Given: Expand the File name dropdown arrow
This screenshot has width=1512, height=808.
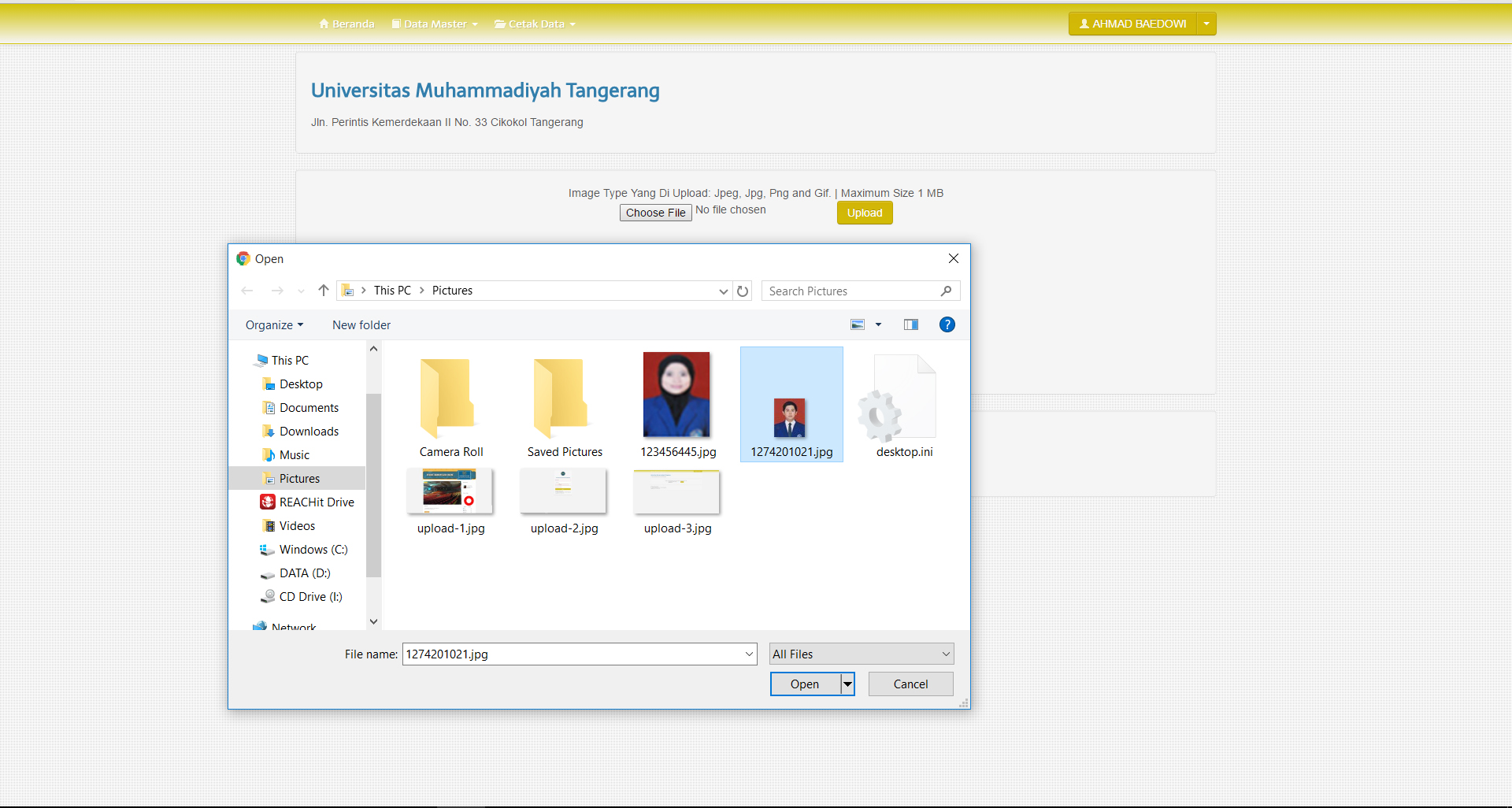Looking at the screenshot, I should tap(749, 654).
